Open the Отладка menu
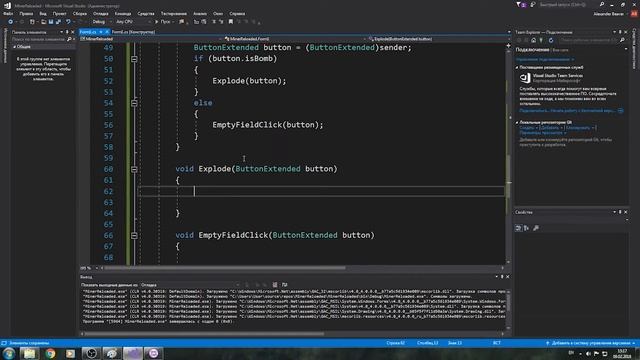This screenshot has width=640, height=360. 100,13
